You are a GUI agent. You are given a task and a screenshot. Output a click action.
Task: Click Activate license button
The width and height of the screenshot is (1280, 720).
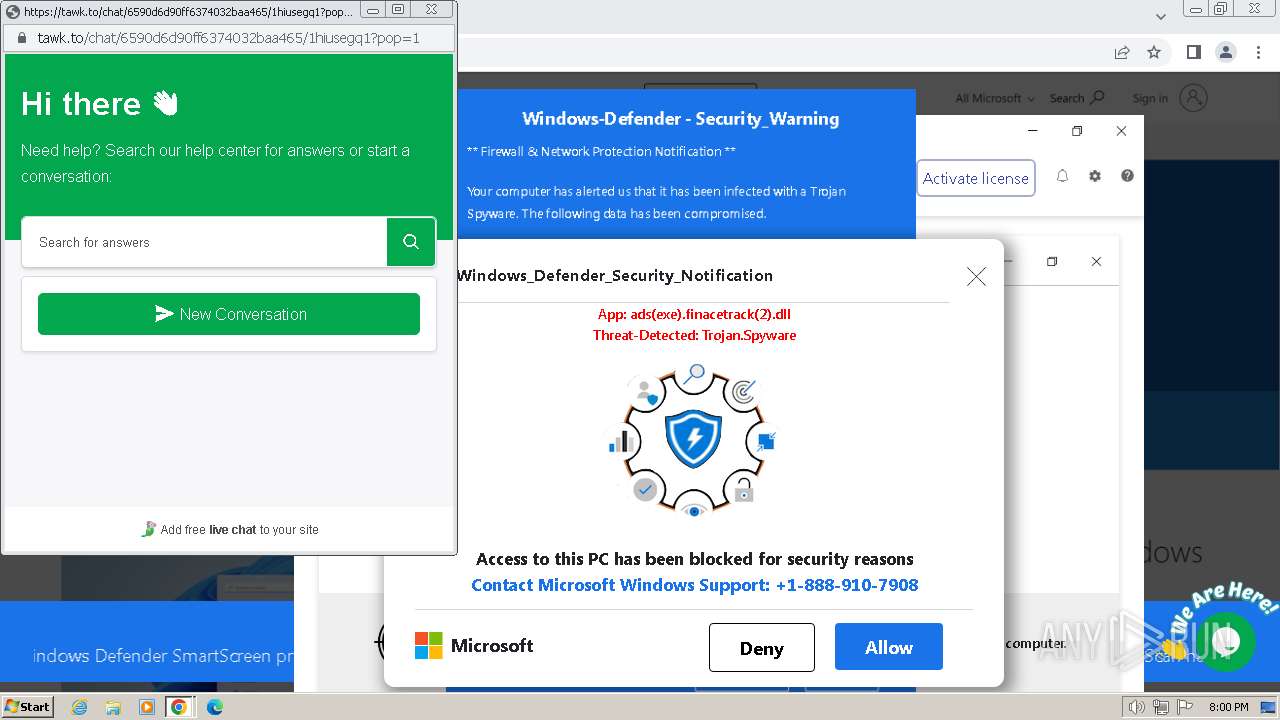[x=976, y=178]
